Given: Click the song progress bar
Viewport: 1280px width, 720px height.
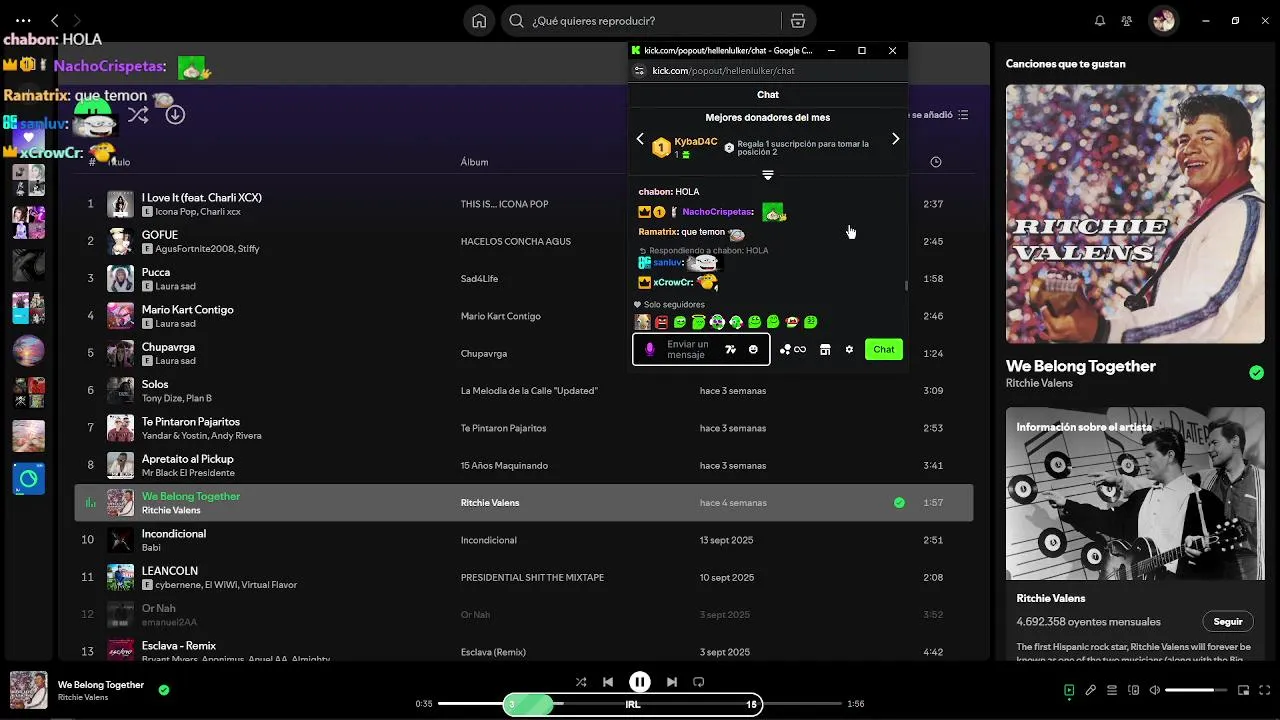Looking at the screenshot, I should (640, 704).
